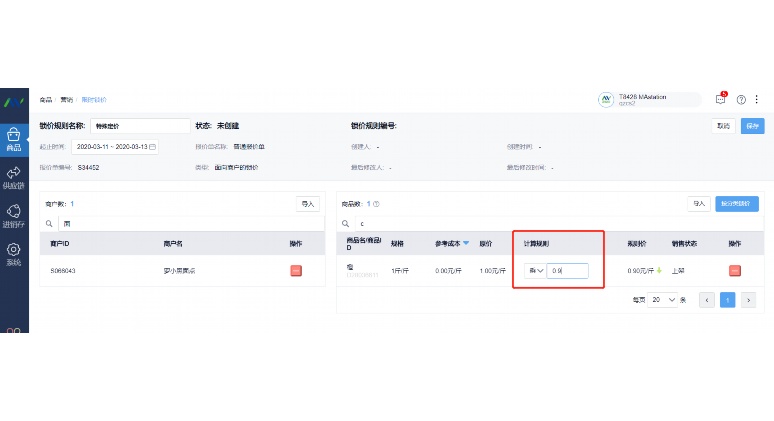Click the blue batch pricing button
This screenshot has width=774, height=421.
click(736, 203)
